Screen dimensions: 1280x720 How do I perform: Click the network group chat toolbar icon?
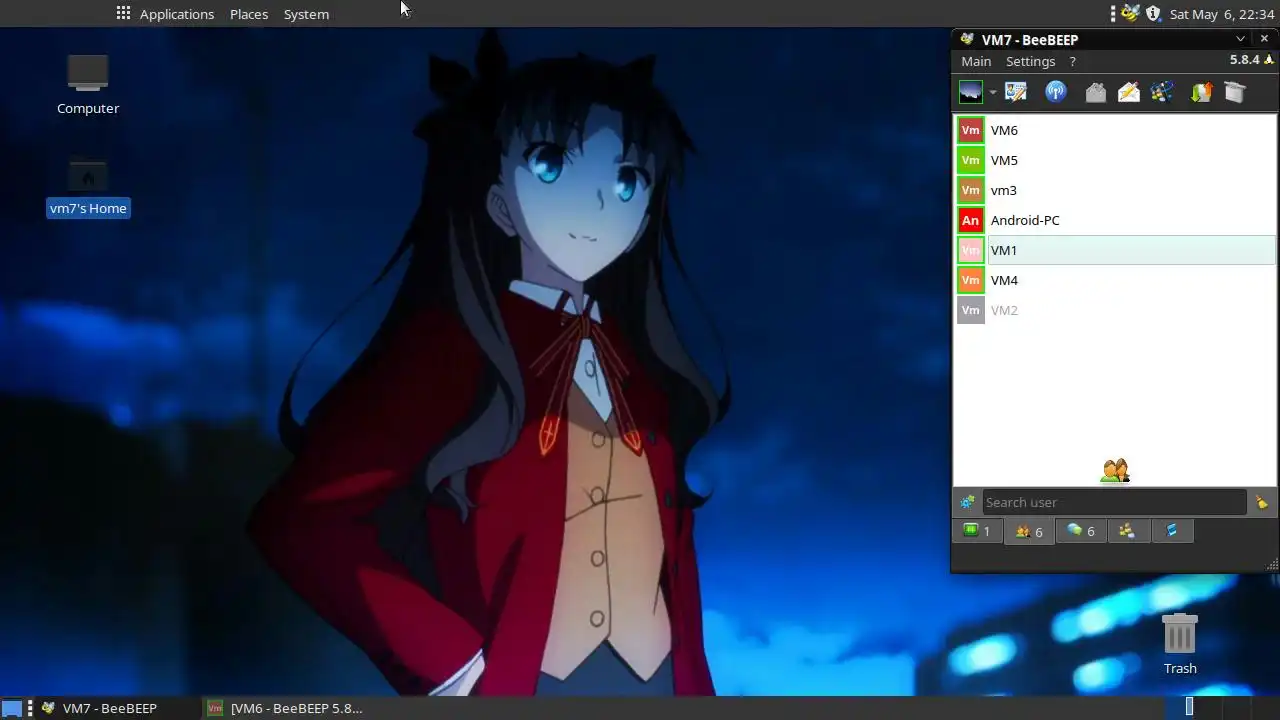[1162, 92]
